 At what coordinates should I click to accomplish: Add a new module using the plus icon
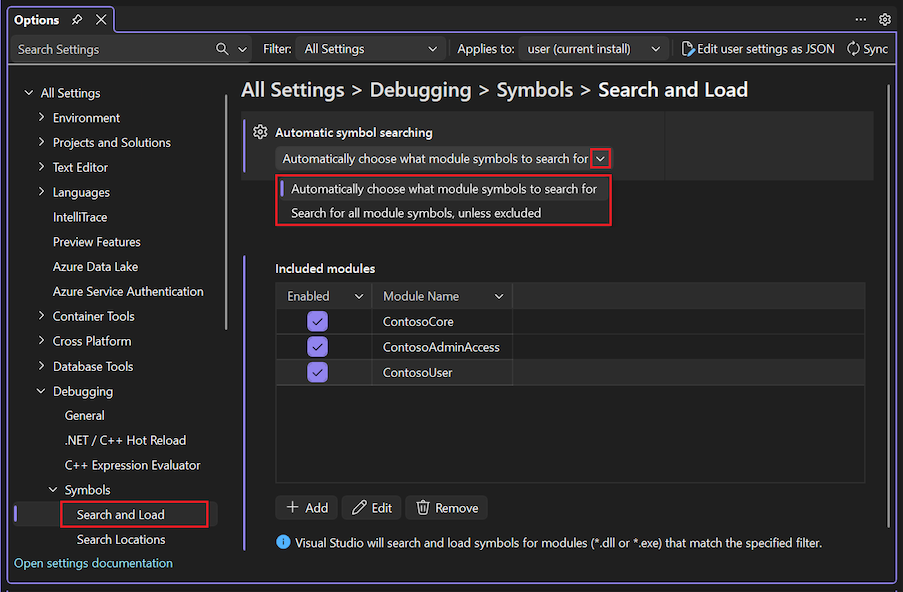pyautogui.click(x=306, y=507)
